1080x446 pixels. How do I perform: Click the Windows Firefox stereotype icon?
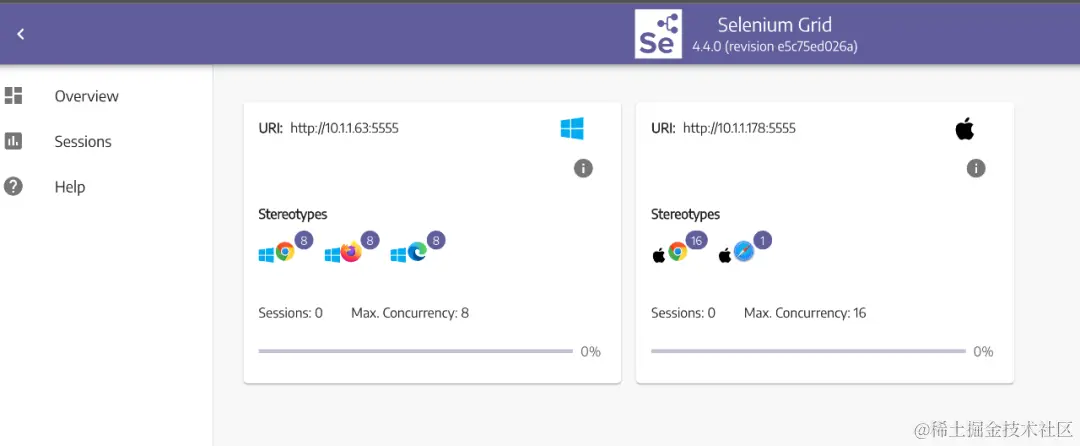click(x=350, y=253)
